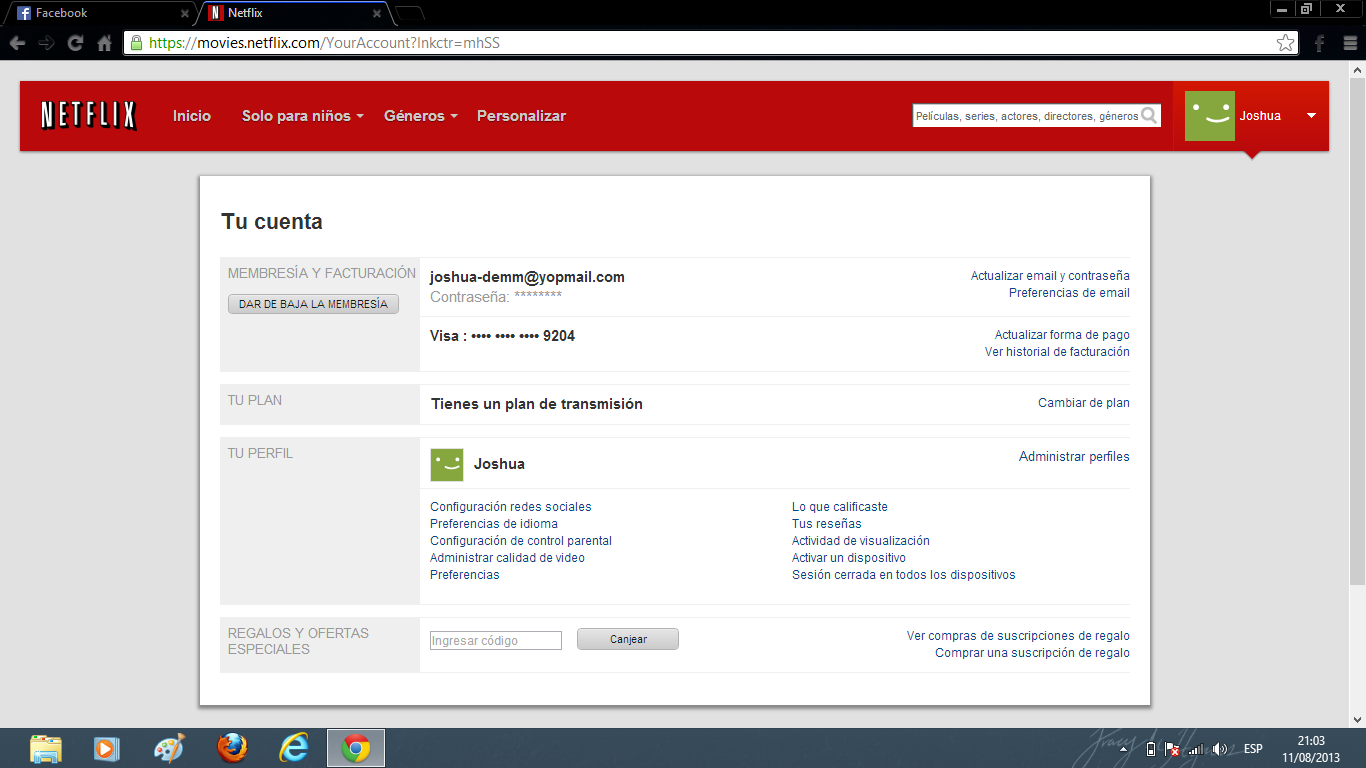This screenshot has width=1366, height=768.
Task: Click the browser forward arrow
Action: click(x=46, y=43)
